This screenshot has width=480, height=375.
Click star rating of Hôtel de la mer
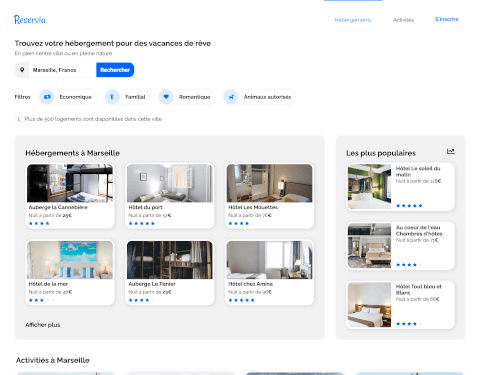(x=42, y=300)
